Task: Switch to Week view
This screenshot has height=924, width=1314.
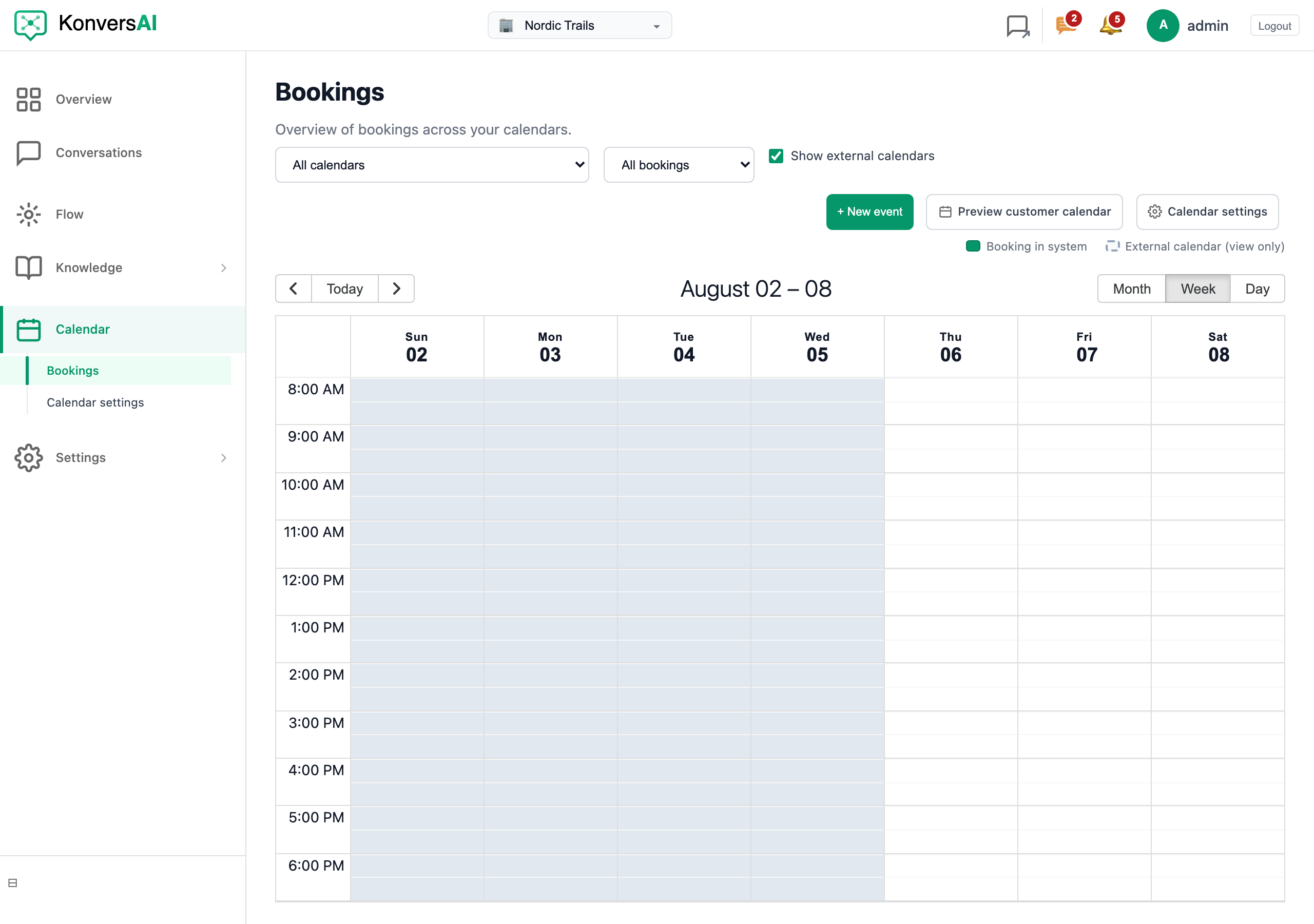Action: (x=1198, y=288)
